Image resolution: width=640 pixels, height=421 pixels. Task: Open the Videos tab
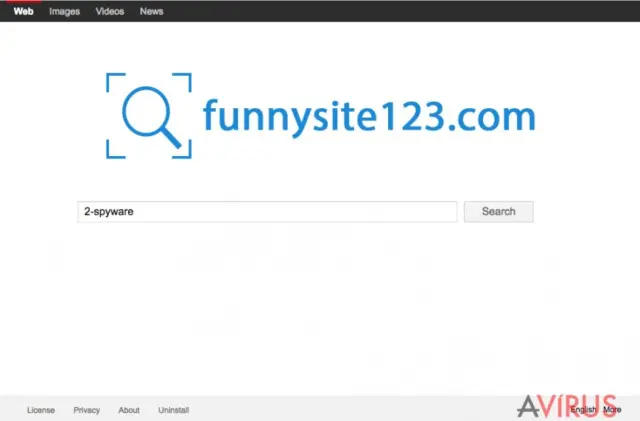pos(110,11)
